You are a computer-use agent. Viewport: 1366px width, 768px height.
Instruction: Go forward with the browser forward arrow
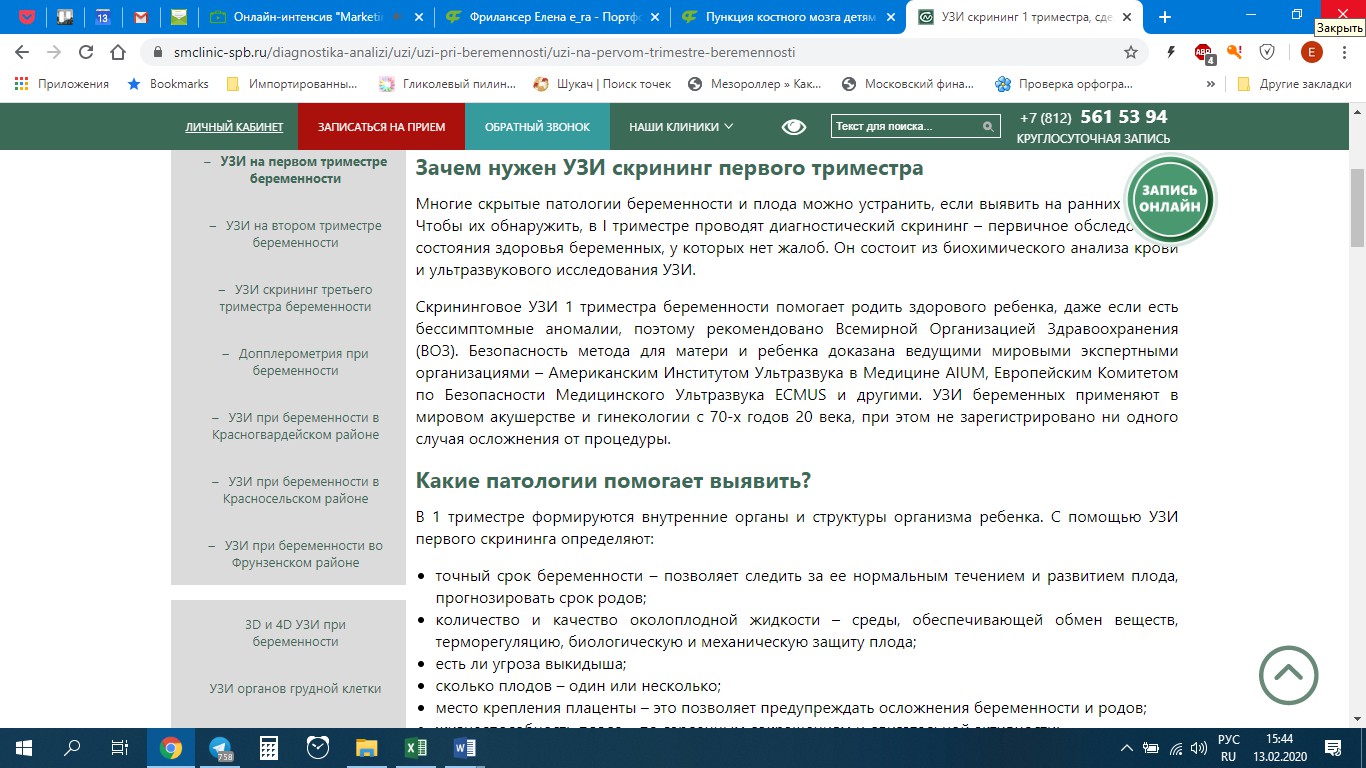click(x=54, y=52)
